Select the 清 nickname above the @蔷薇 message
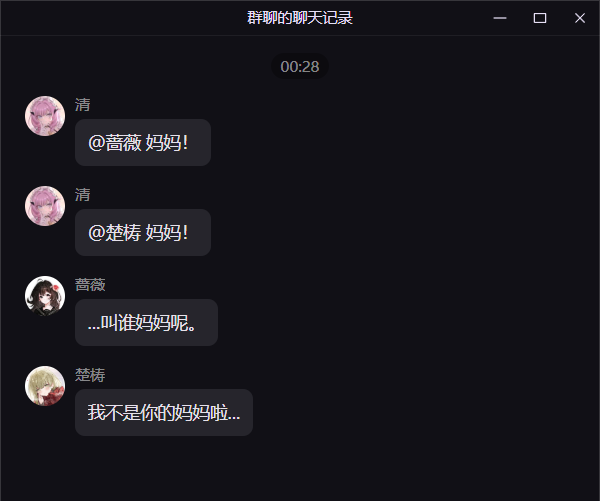The image size is (600, 501). pos(83,105)
